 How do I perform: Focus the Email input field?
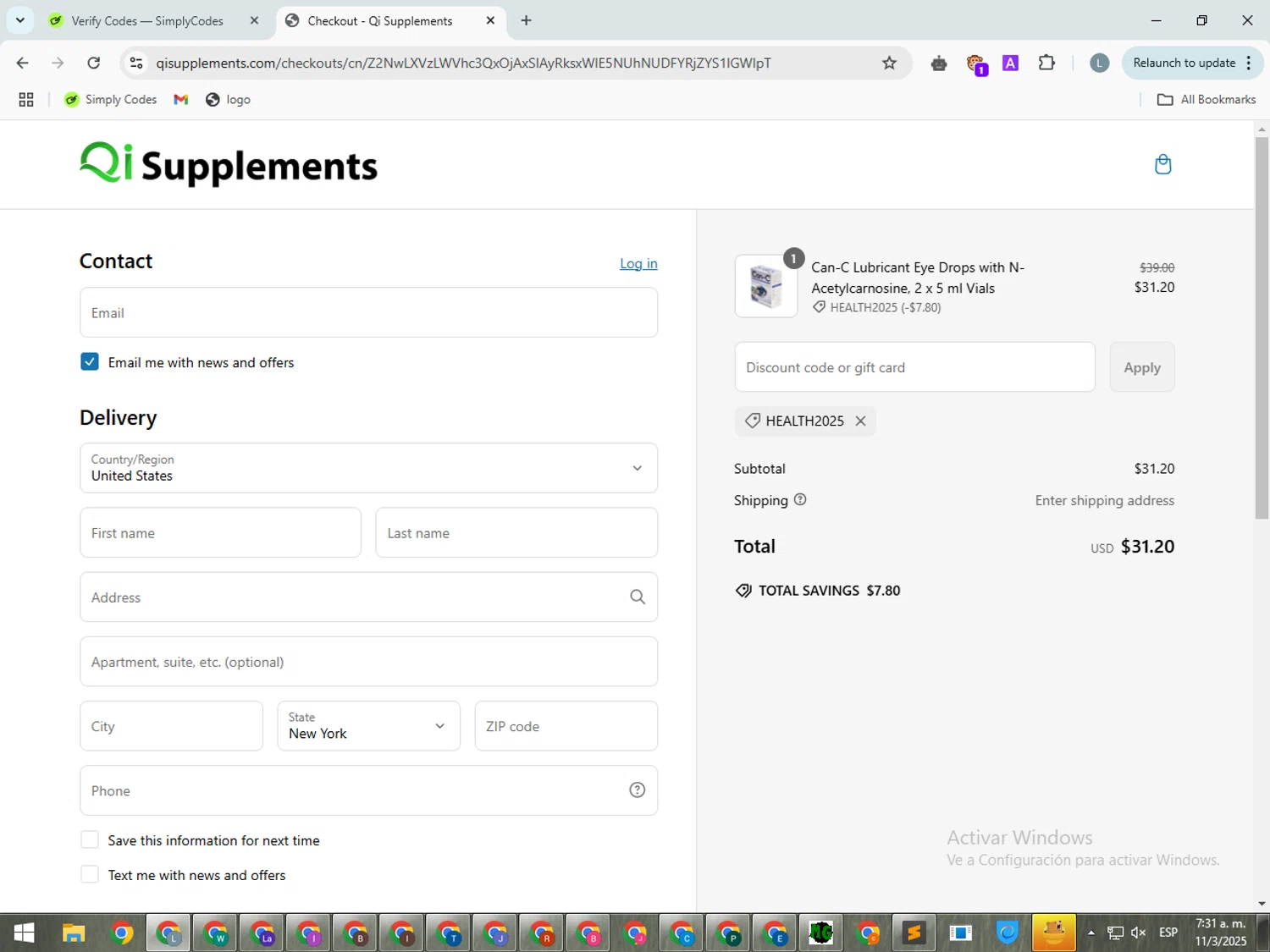click(368, 312)
